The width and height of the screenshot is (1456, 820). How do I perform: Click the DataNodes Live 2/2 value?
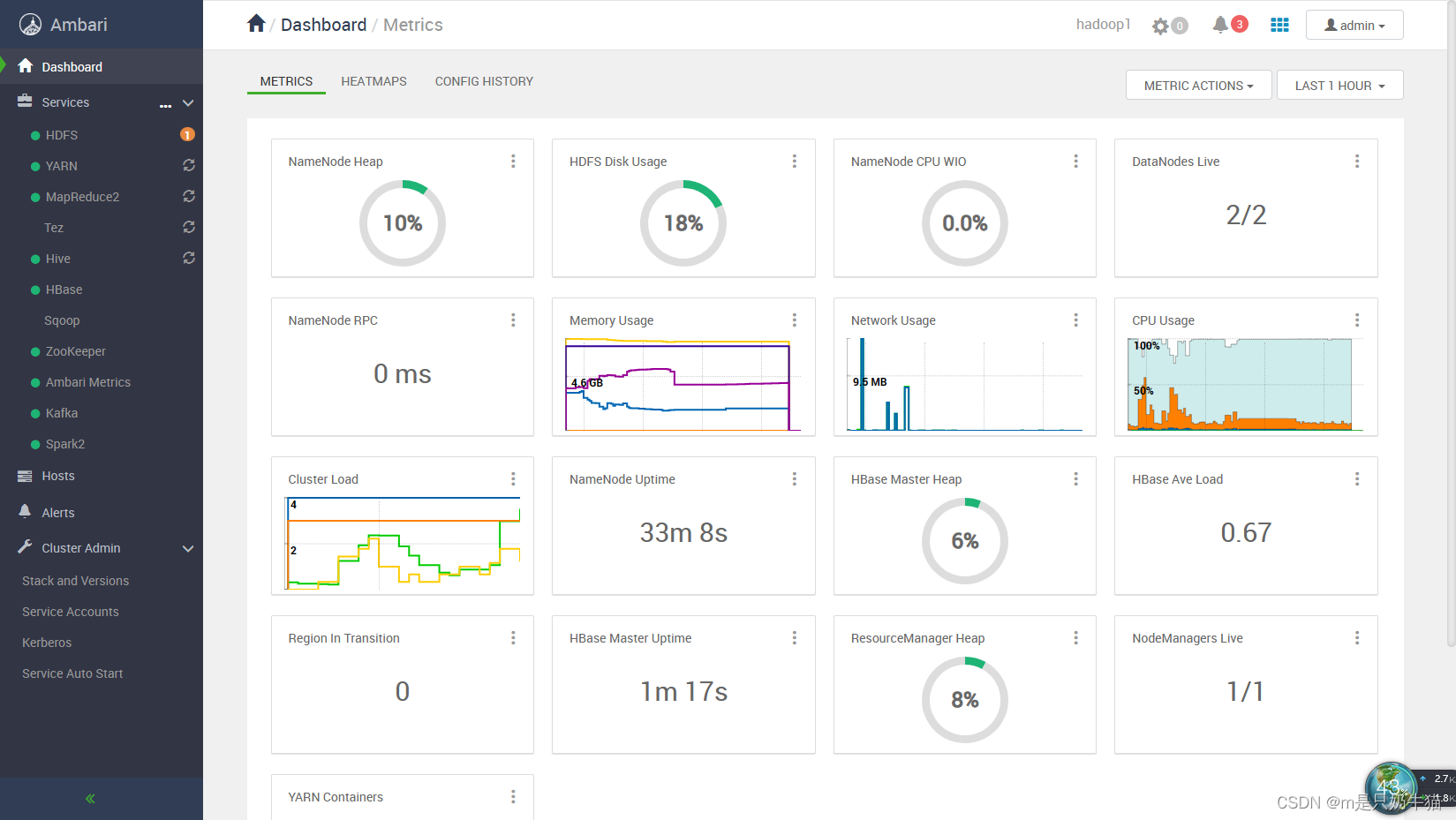pos(1246,214)
